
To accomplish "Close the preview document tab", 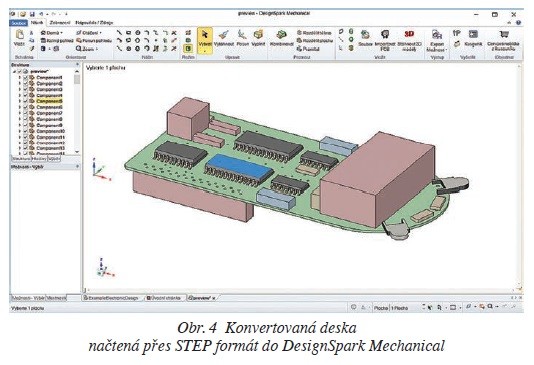I will [x=214, y=298].
